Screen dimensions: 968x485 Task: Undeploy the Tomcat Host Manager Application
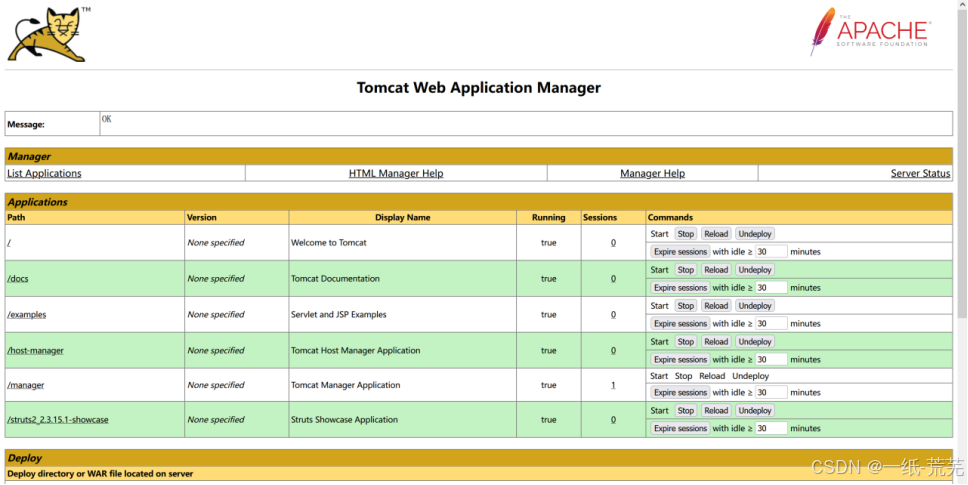coord(754,341)
